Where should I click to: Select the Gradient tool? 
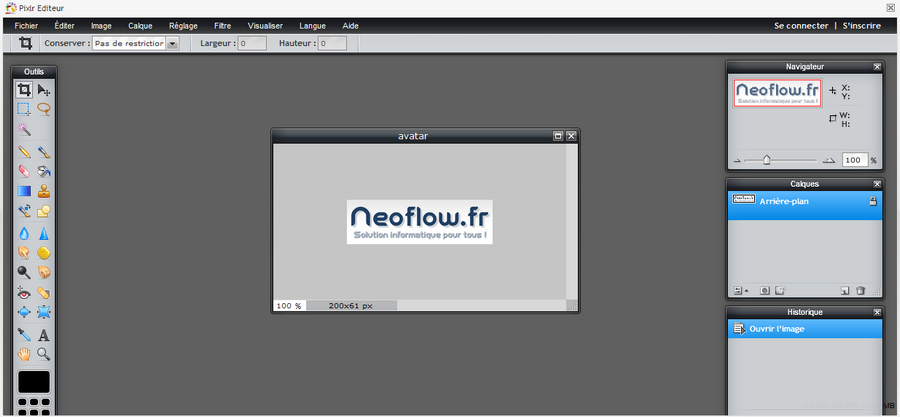(x=24, y=191)
